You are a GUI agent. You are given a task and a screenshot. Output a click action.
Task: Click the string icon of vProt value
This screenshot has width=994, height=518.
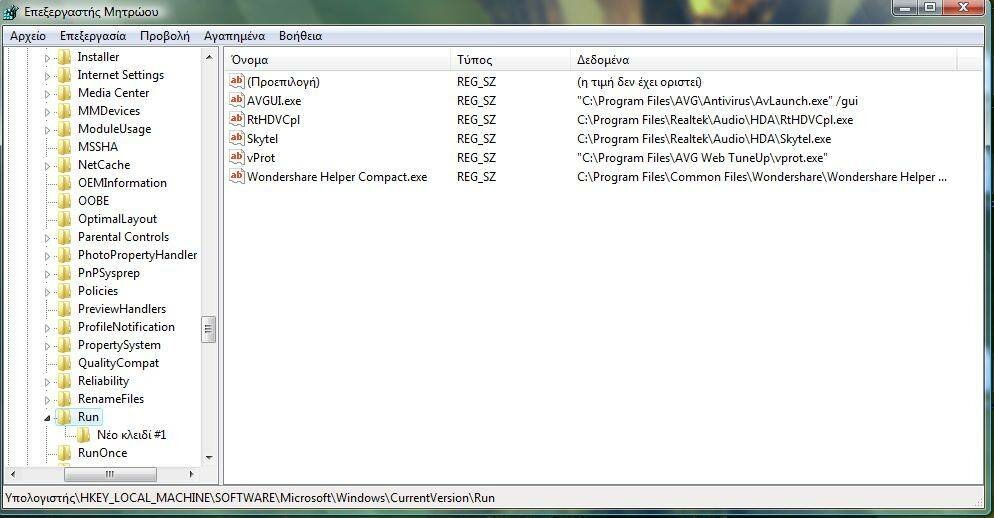(236, 157)
